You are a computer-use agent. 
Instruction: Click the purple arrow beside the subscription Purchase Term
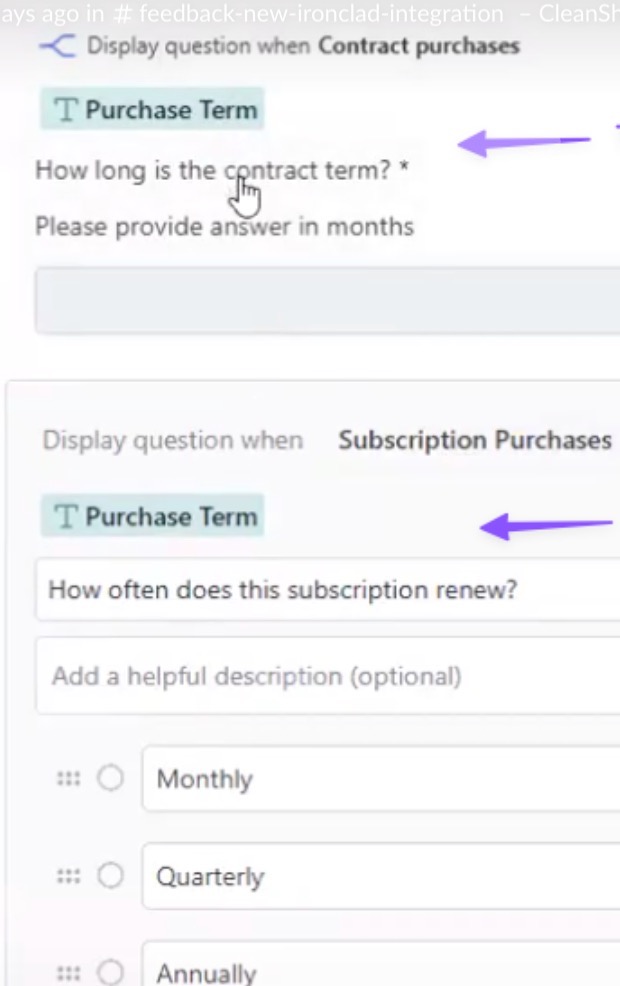(x=547, y=525)
